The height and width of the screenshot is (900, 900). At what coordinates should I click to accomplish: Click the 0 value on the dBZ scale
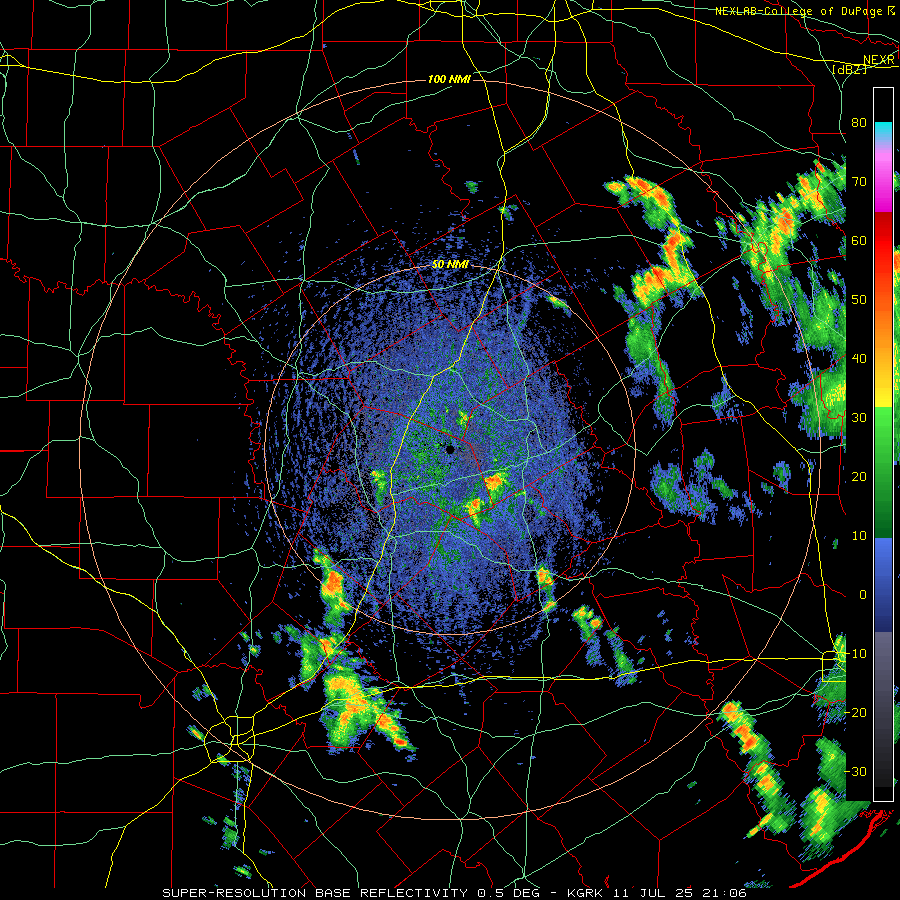click(x=863, y=595)
